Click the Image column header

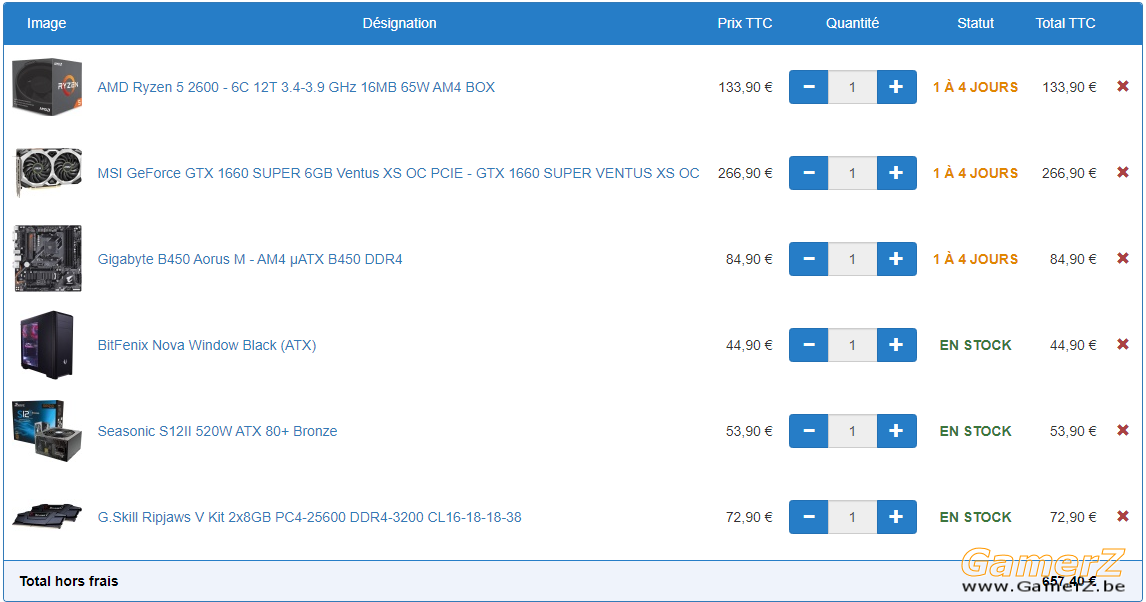[x=47, y=23]
